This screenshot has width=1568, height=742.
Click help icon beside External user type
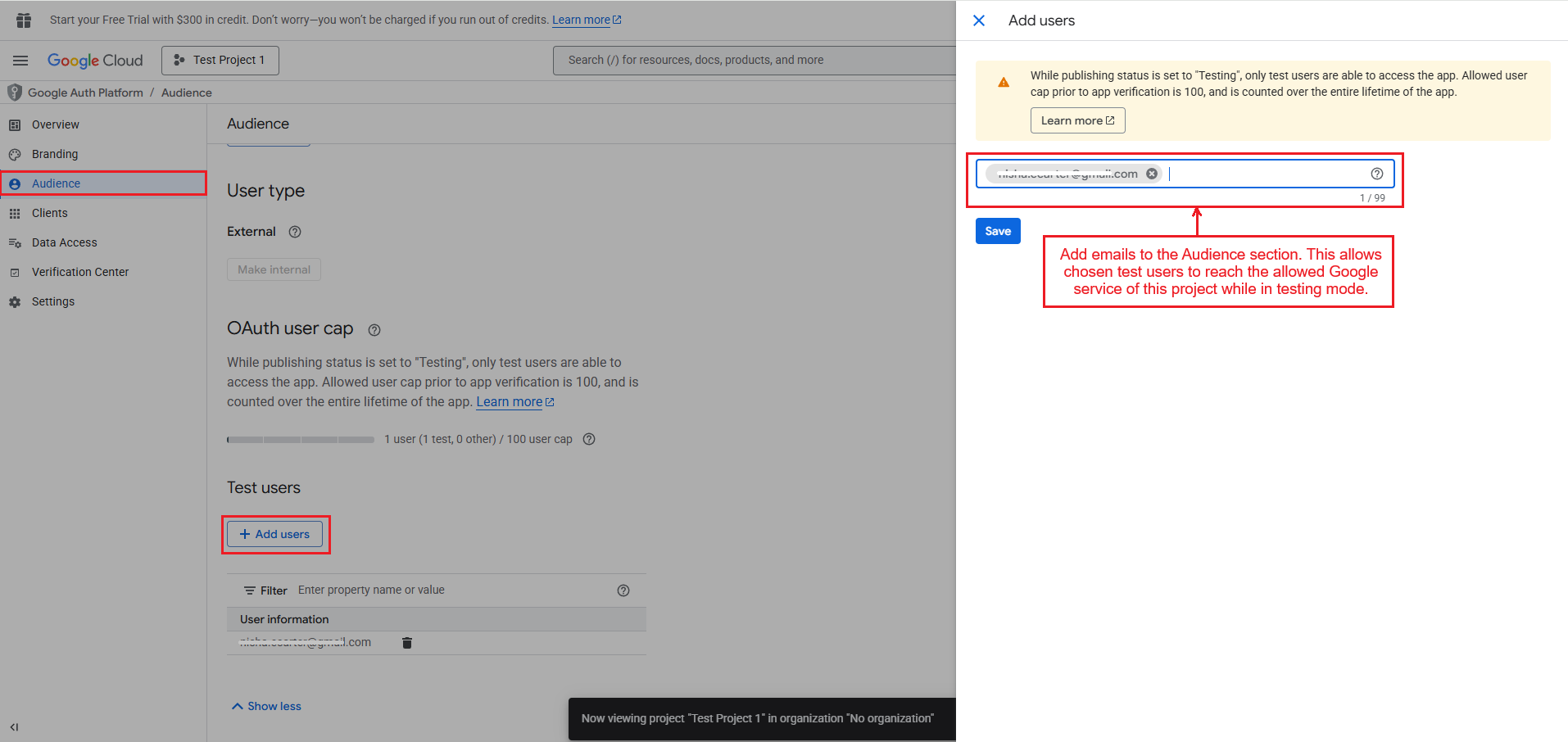click(x=295, y=232)
